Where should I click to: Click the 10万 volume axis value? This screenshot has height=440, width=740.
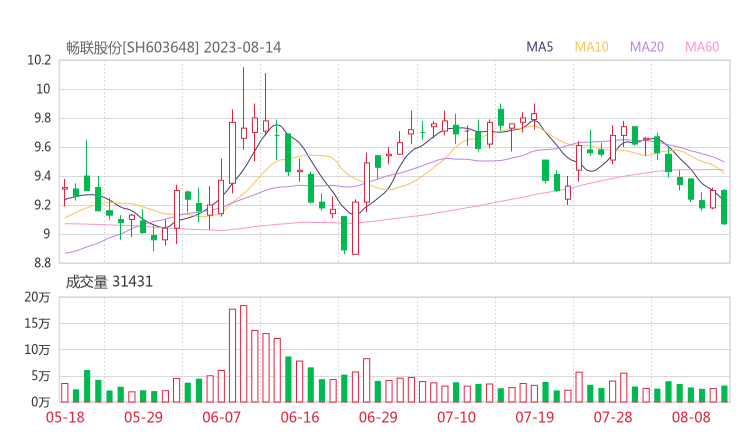click(37, 350)
